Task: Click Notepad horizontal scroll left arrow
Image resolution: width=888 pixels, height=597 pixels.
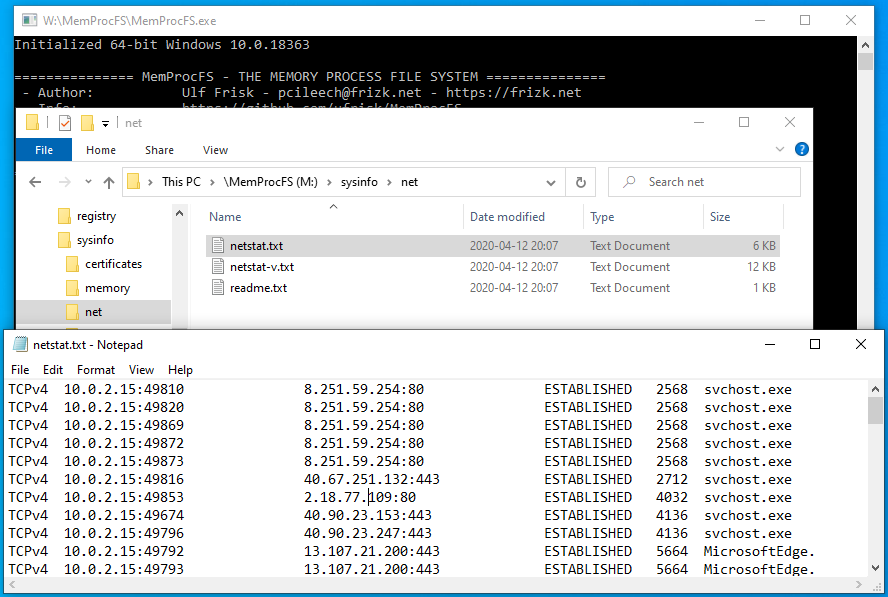Action: 12,583
